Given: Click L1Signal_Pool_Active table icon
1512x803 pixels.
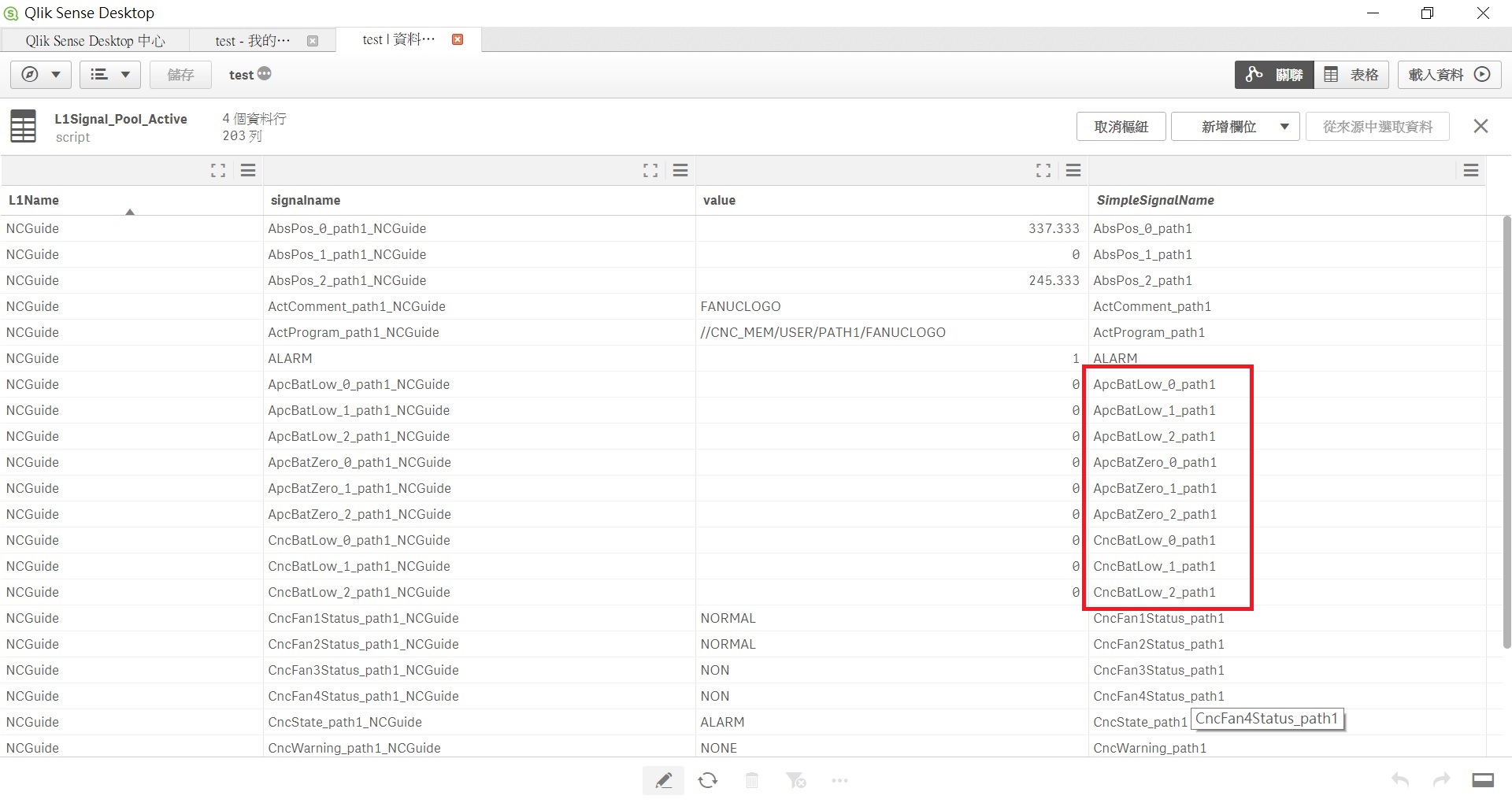Looking at the screenshot, I should point(23,126).
